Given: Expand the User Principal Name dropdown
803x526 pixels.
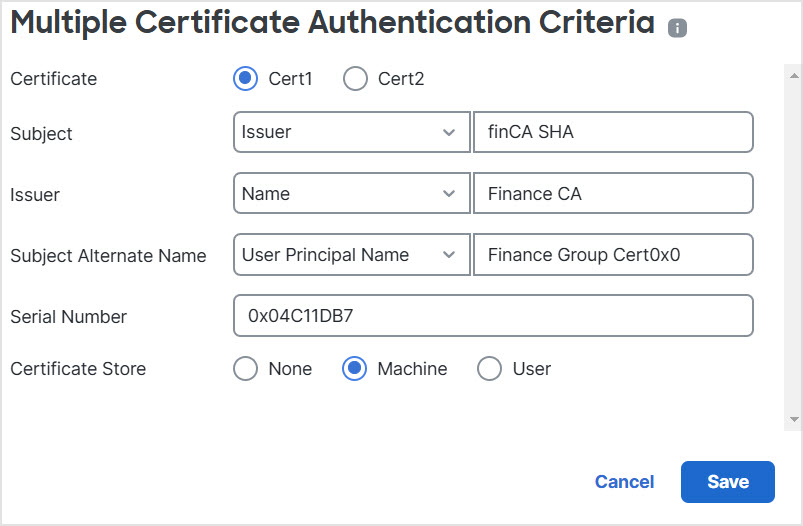Looking at the screenshot, I should pos(350,255).
